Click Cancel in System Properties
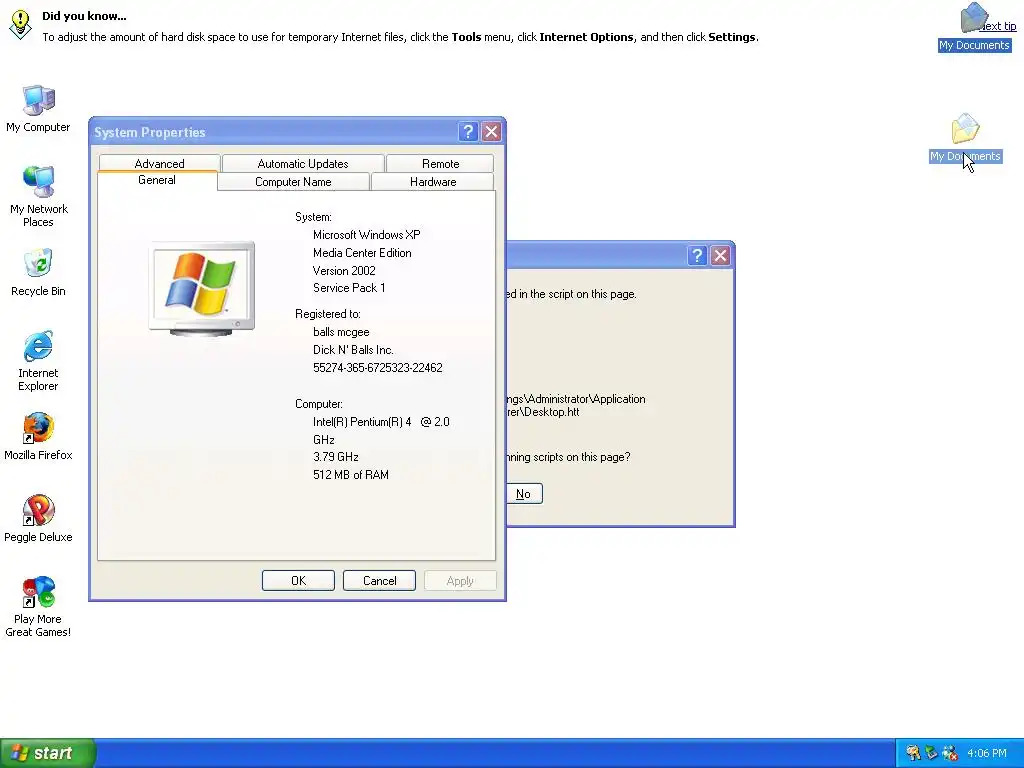This screenshot has height=768, width=1024. point(379,581)
